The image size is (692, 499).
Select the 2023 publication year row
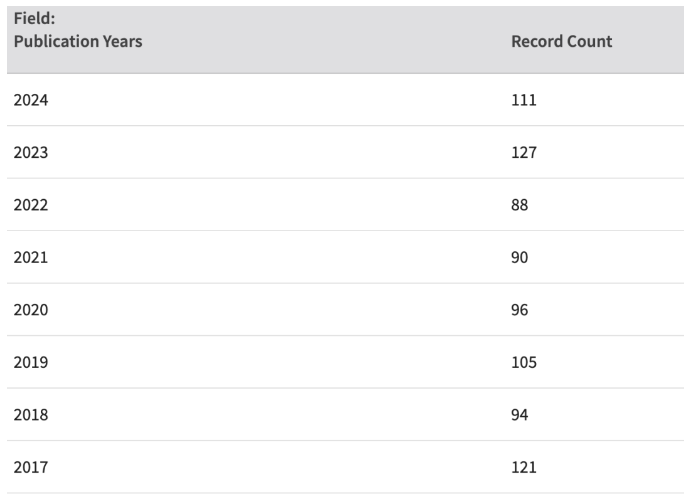click(346, 152)
